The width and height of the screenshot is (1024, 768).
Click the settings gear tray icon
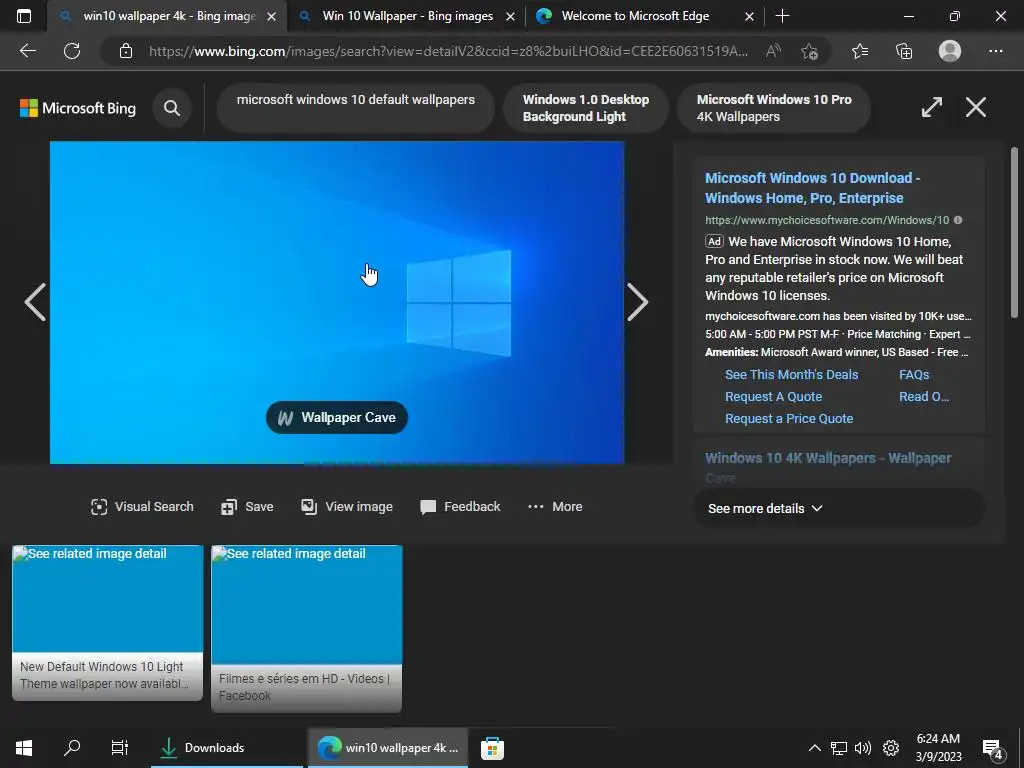(891, 748)
